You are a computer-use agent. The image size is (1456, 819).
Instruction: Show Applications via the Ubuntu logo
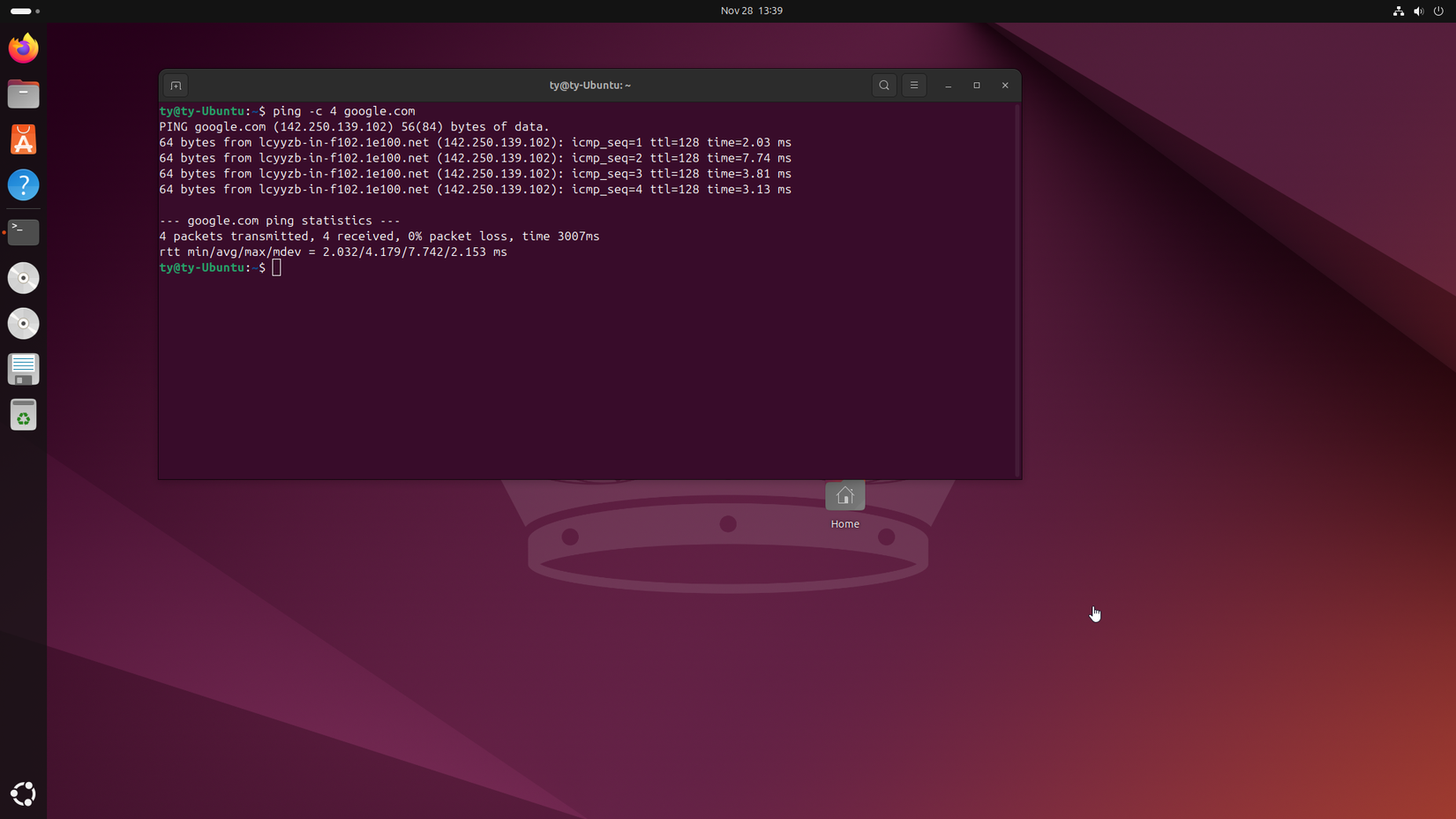pyautogui.click(x=23, y=793)
